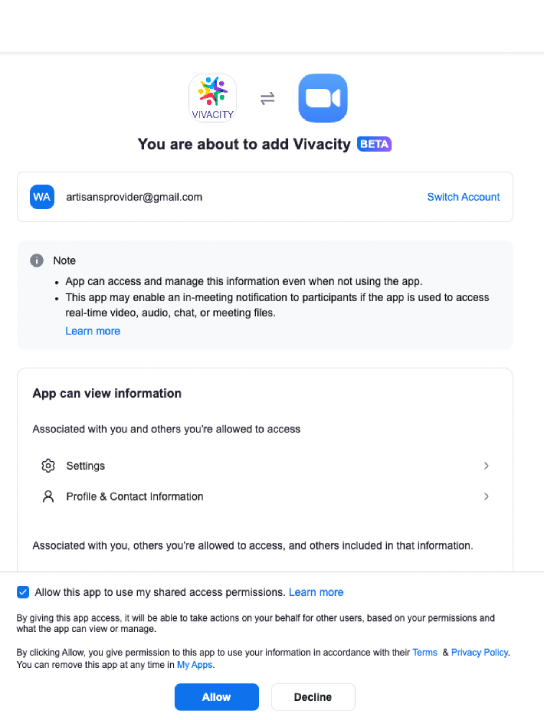
Task: Click the WA account avatar
Action: click(42, 197)
